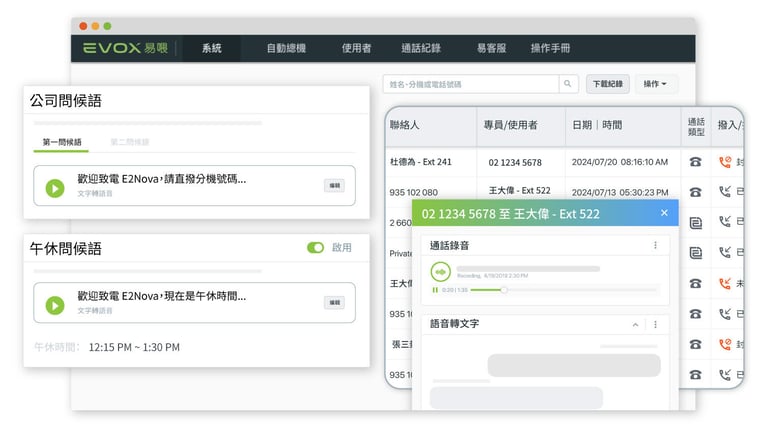Click missed-call icon in 王大 contact row

(x=725, y=283)
